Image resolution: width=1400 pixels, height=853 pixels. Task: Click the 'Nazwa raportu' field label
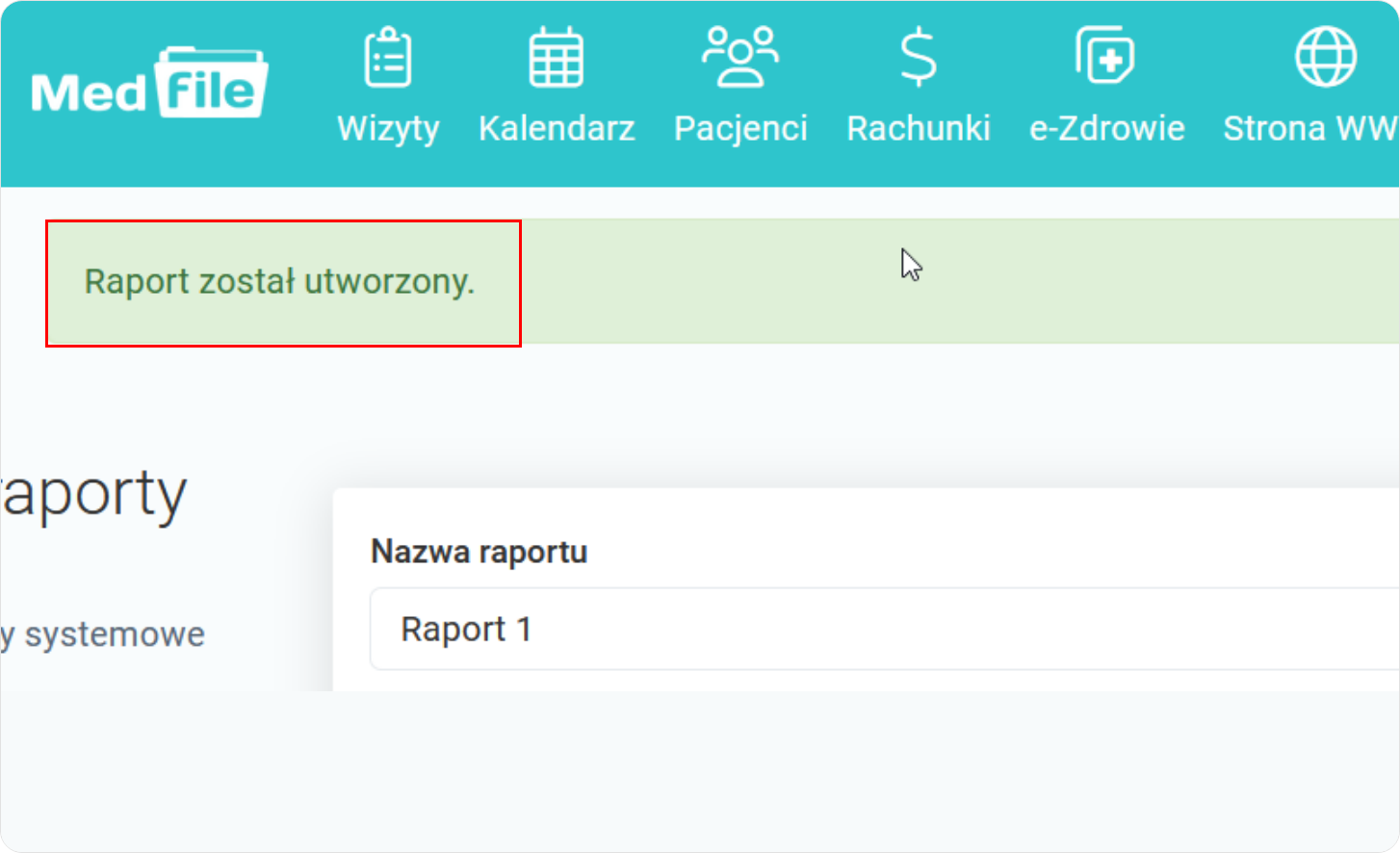[x=480, y=552]
